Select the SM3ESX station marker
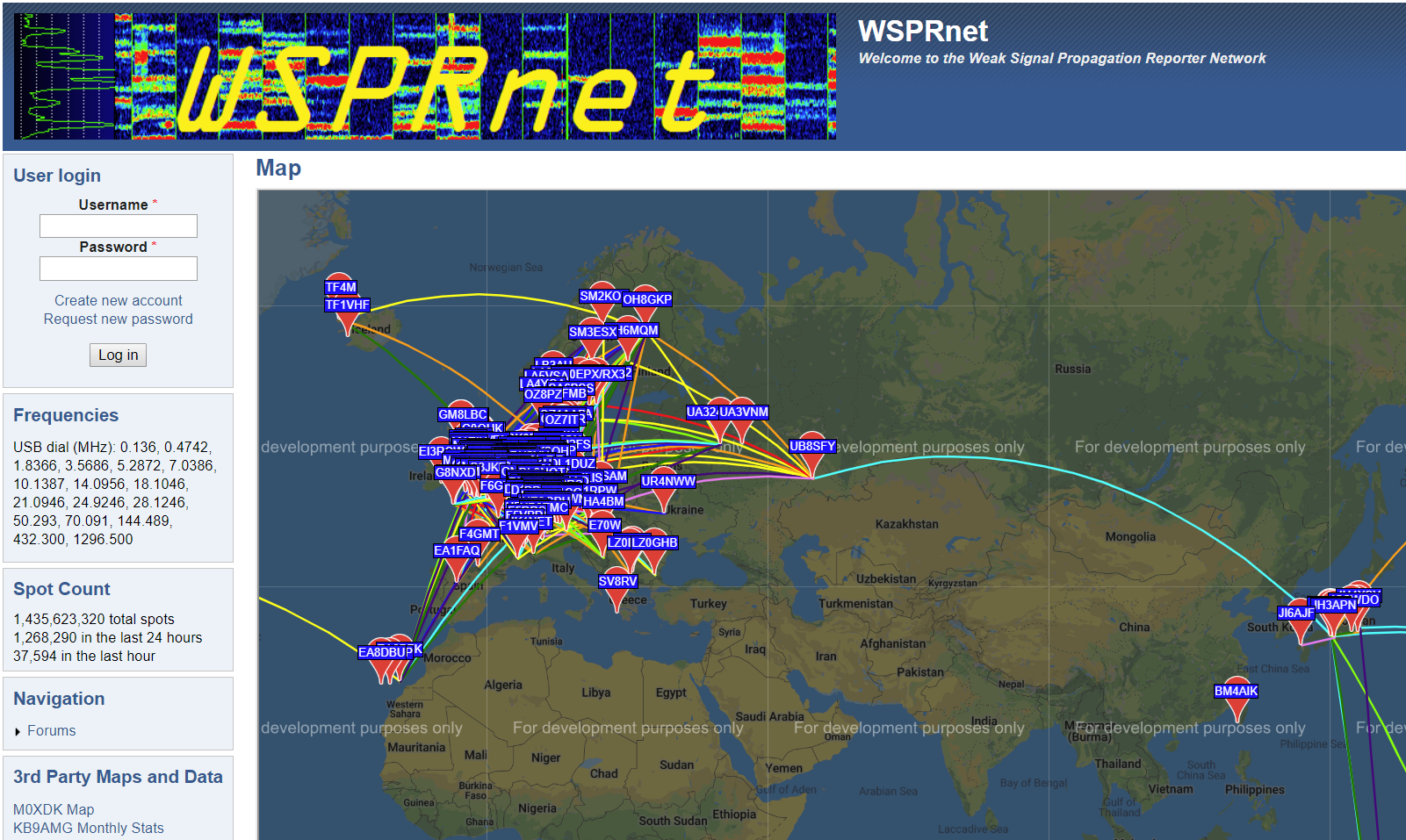 (x=593, y=332)
